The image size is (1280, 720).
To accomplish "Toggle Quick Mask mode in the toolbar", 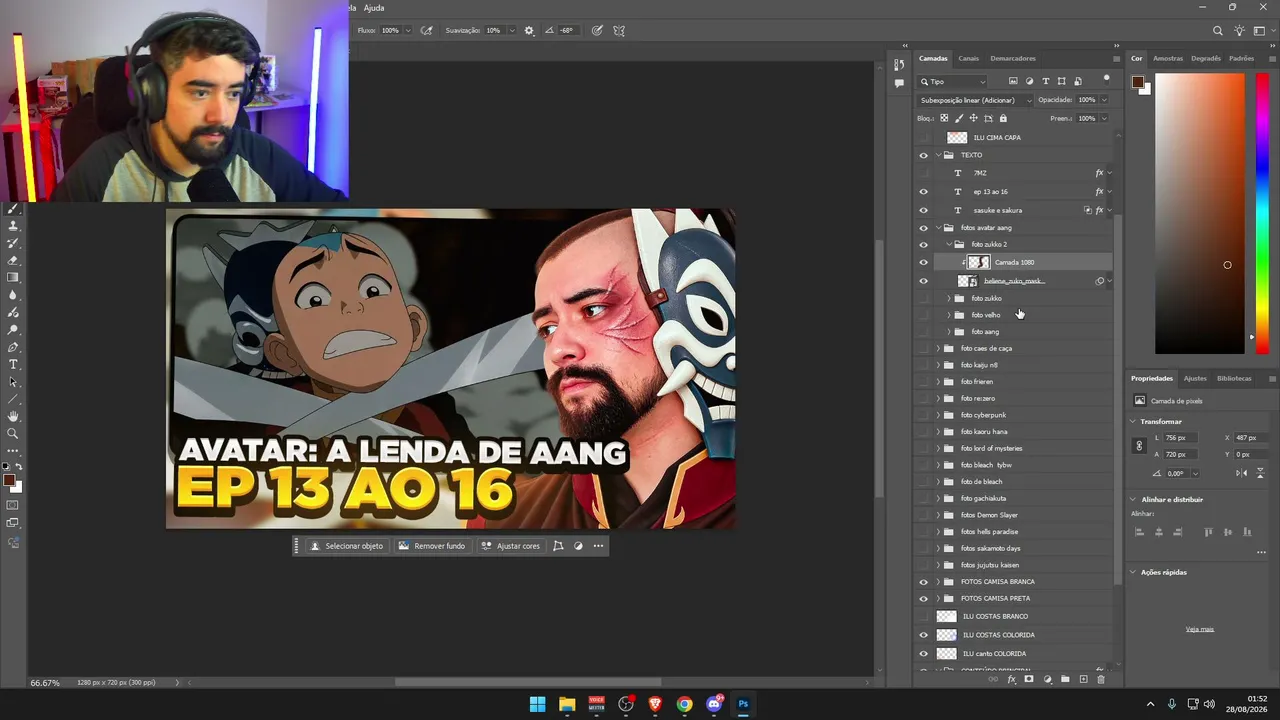I will (14, 505).
